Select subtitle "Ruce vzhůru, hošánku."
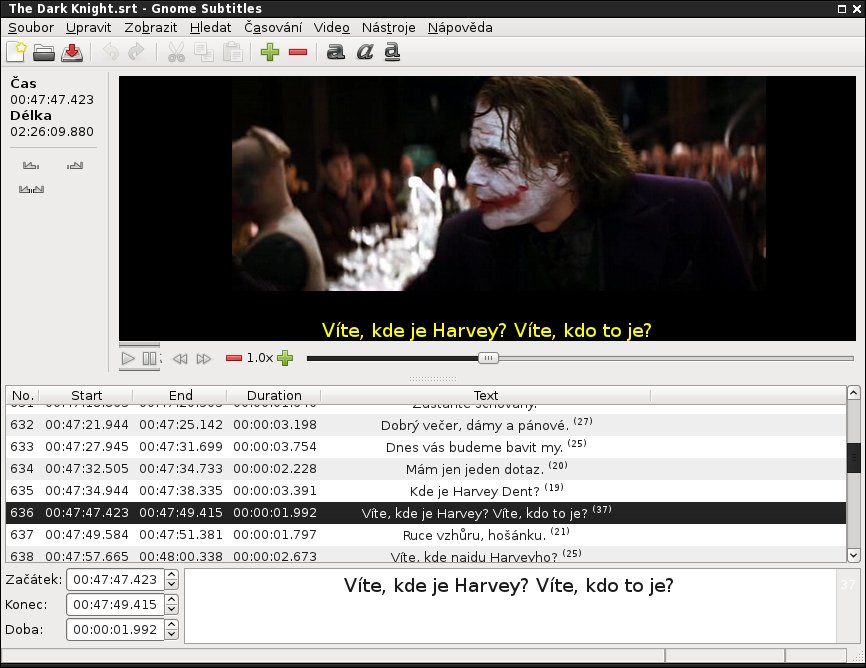866x668 pixels. [425, 535]
